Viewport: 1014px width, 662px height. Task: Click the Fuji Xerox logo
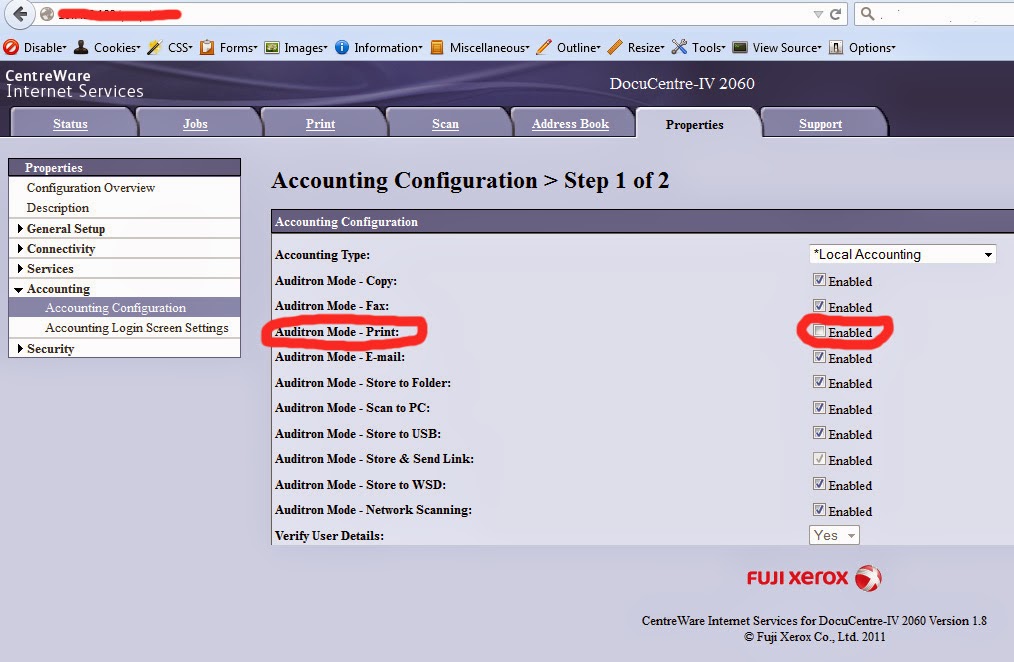coord(814,577)
